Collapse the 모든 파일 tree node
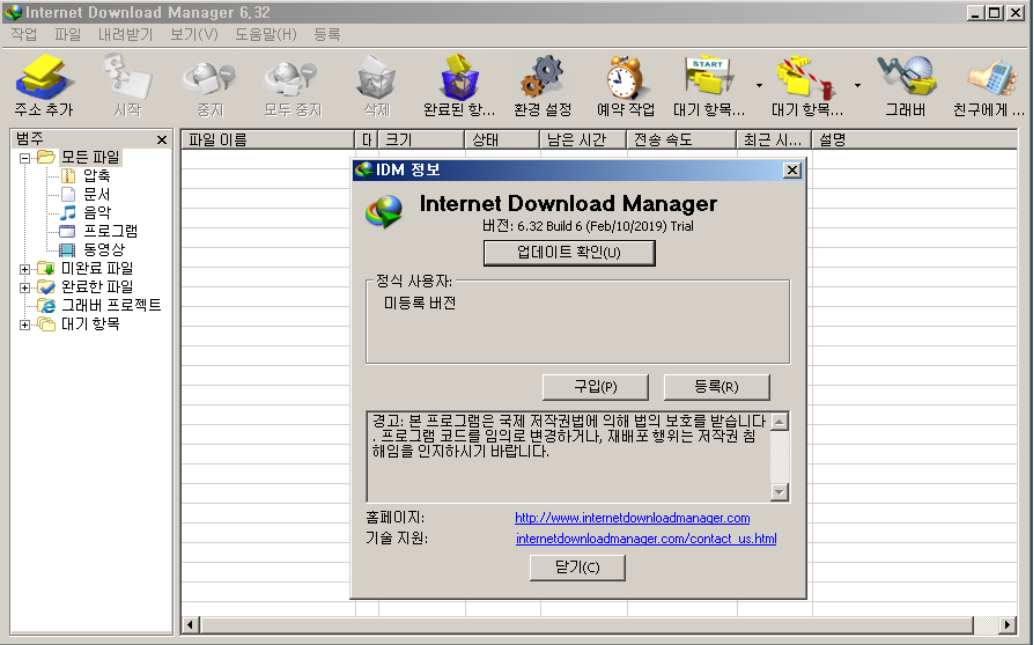This screenshot has height=645, width=1034. pyautogui.click(x=24, y=158)
